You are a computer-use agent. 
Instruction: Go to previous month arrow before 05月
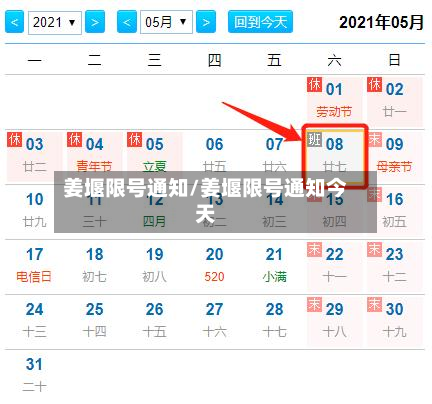(x=127, y=22)
